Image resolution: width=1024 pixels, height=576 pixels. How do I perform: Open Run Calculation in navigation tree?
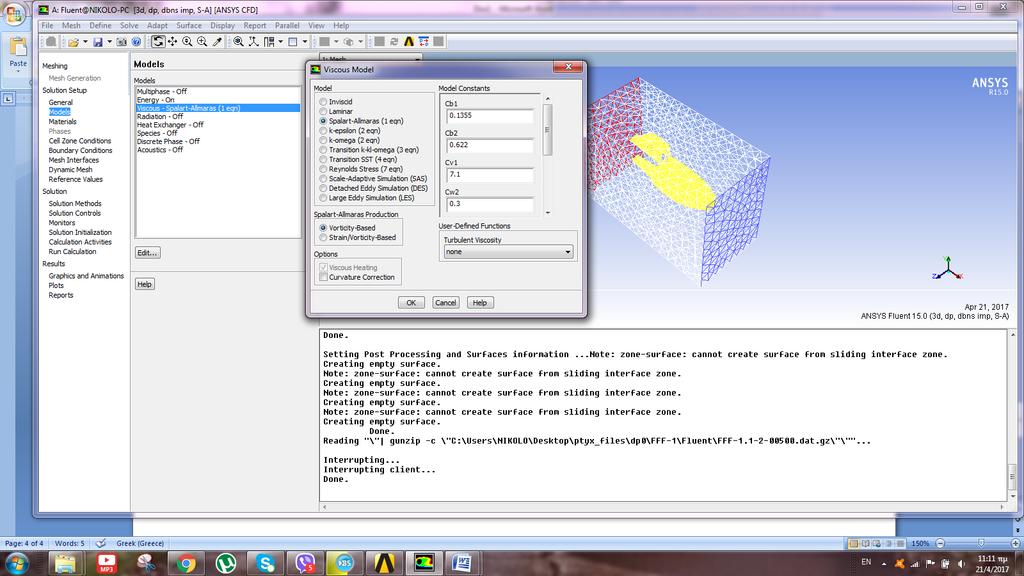(72, 251)
